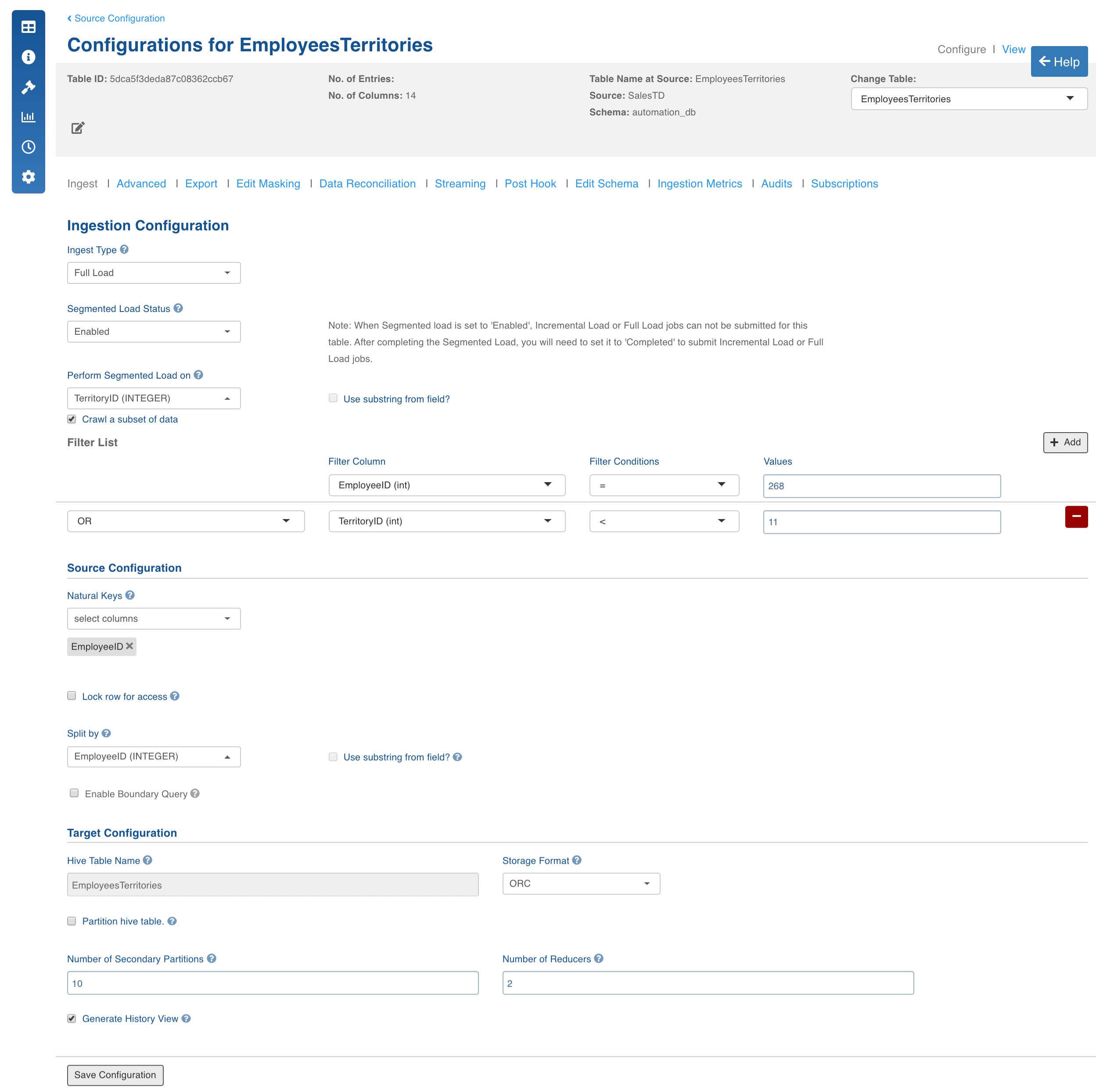Go back to Source Configuration link

pos(116,18)
